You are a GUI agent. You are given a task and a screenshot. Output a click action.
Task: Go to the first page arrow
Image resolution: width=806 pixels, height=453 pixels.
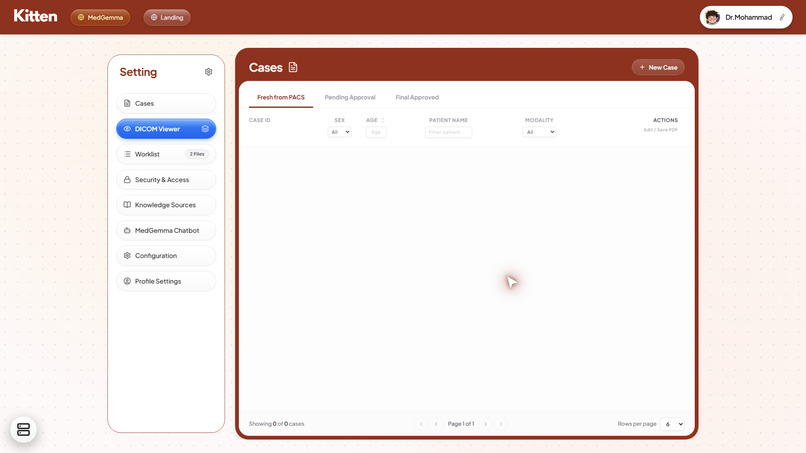420,424
